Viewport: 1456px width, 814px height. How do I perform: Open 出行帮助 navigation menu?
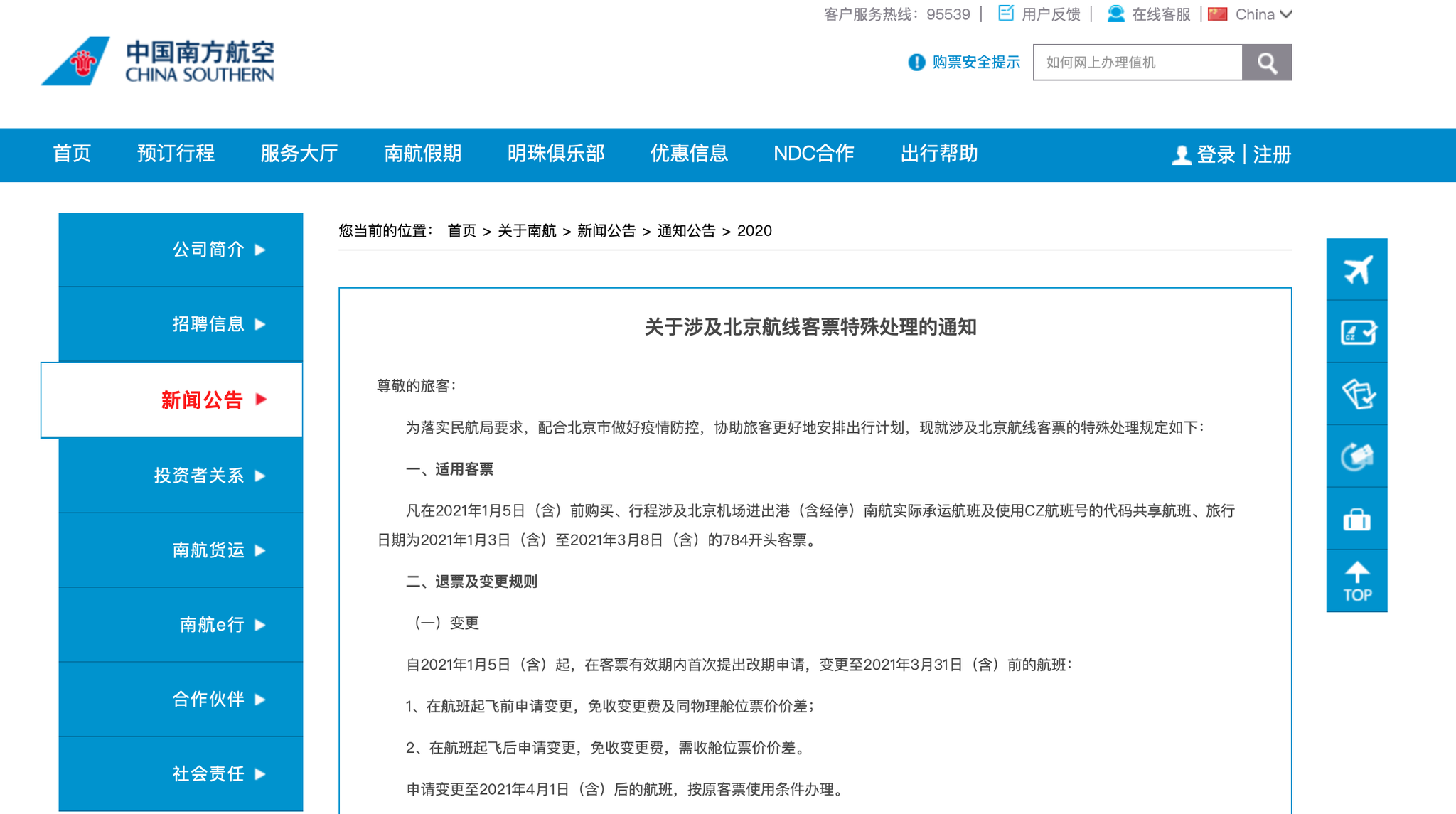939,154
